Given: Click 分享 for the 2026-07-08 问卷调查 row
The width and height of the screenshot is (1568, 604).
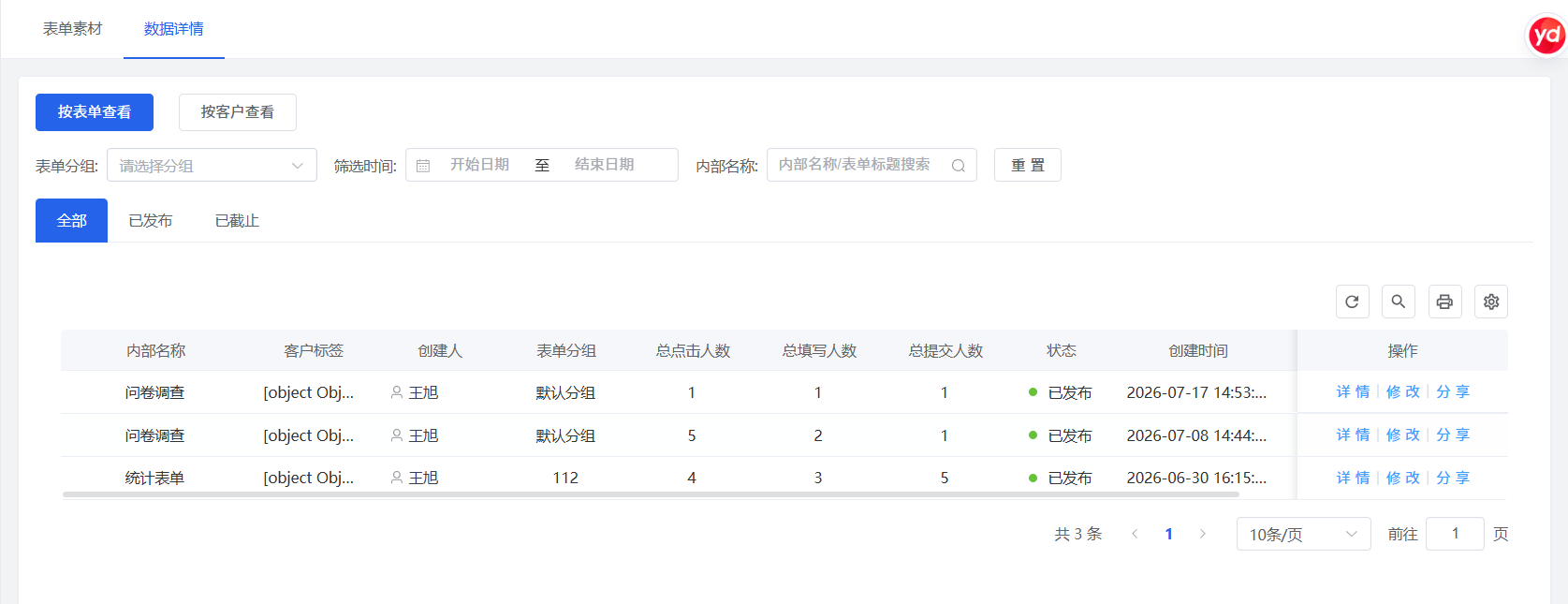Looking at the screenshot, I should point(1453,435).
